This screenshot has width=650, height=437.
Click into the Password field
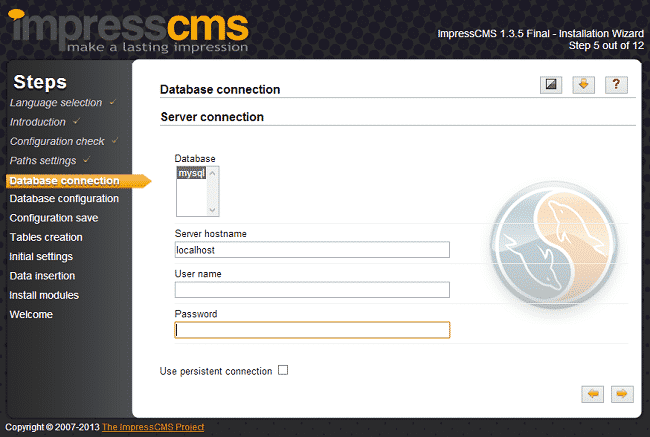click(x=312, y=330)
